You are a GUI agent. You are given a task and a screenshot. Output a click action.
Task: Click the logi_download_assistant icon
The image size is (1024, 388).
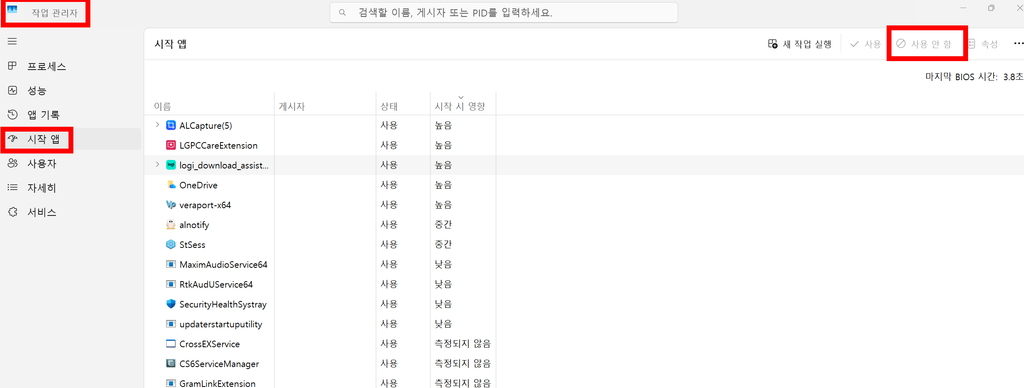[171, 165]
